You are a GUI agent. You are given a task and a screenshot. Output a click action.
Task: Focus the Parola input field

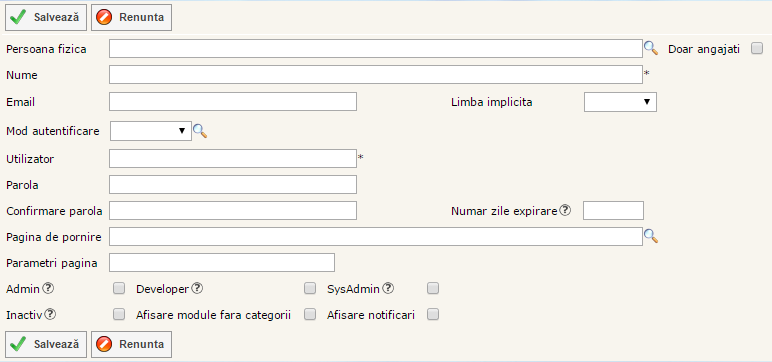point(233,185)
